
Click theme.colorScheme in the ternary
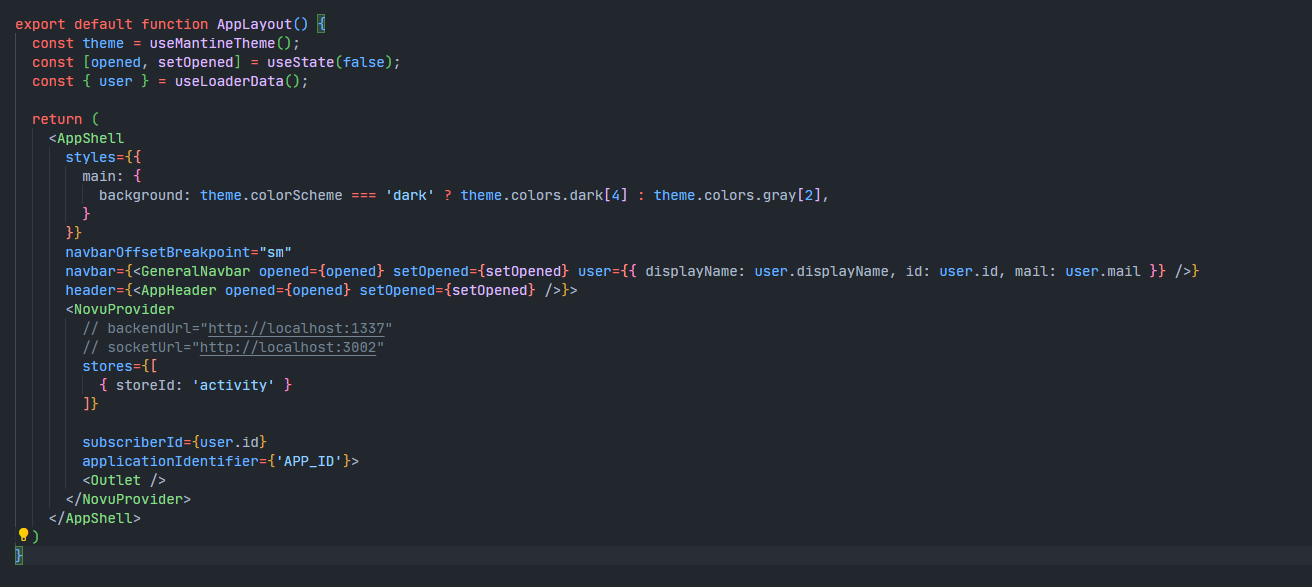click(271, 195)
